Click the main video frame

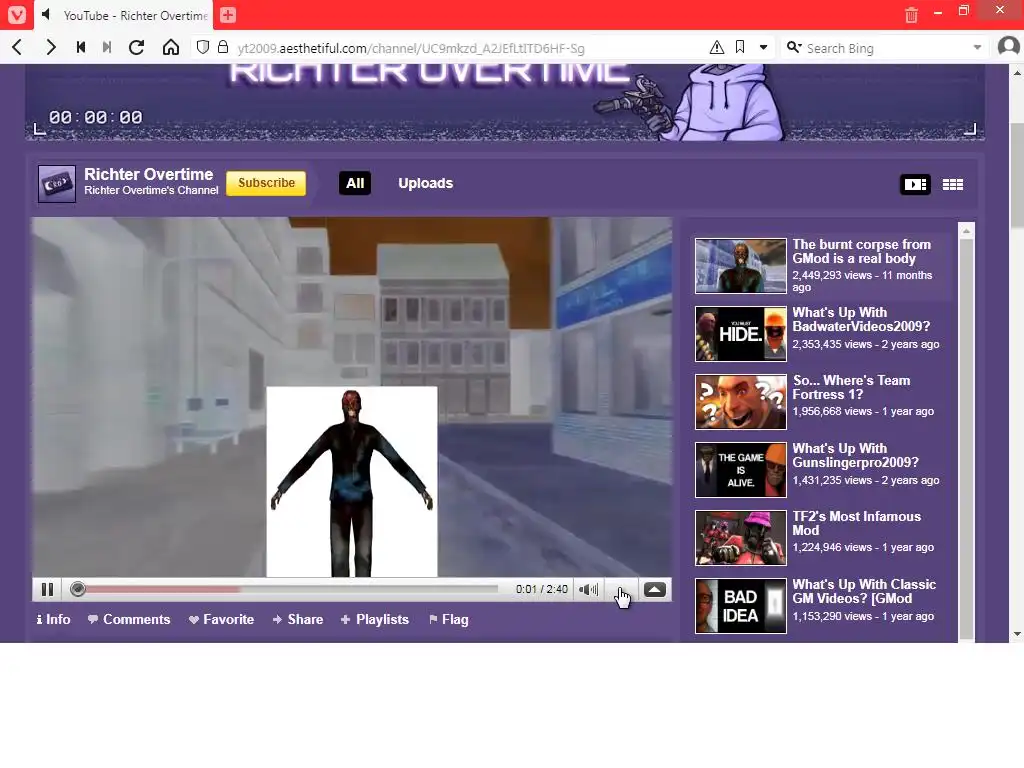coord(351,397)
